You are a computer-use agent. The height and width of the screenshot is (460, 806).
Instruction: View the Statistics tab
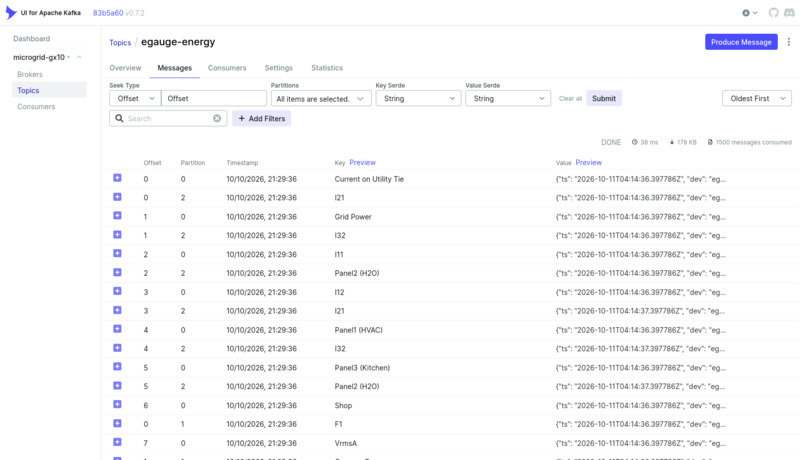[327, 68]
